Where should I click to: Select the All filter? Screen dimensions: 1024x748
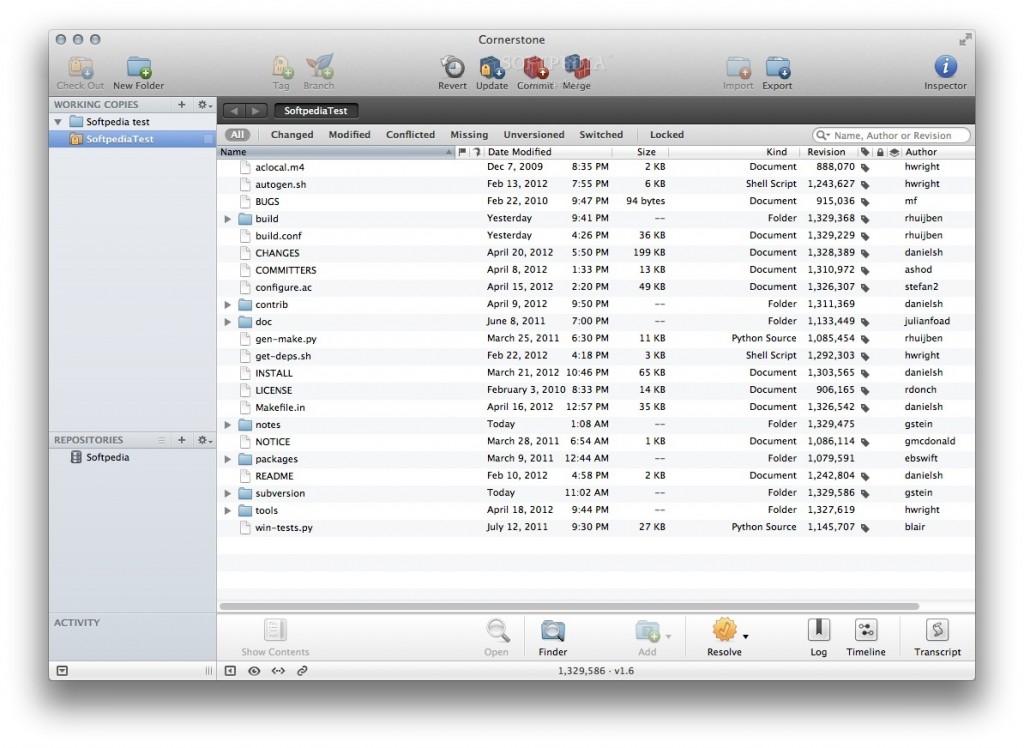click(x=238, y=135)
